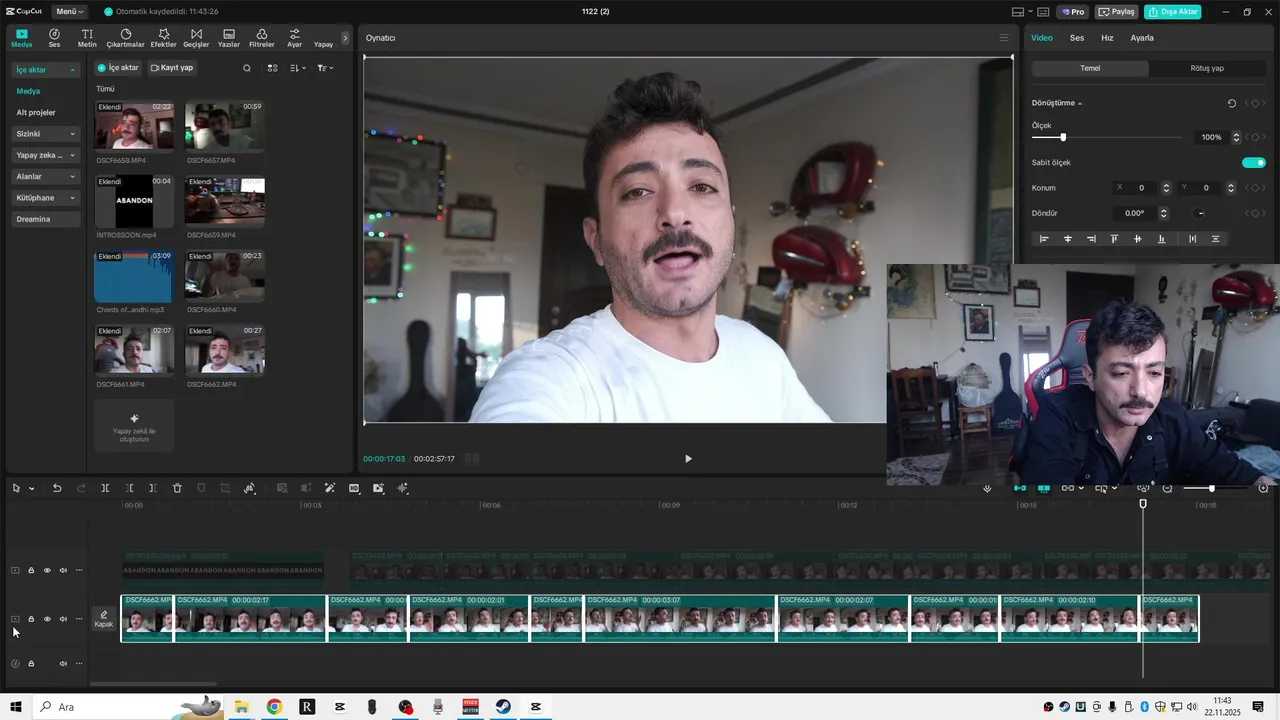Click the Dışa Aktar export button
This screenshot has width=1280, height=720.
click(x=1173, y=12)
